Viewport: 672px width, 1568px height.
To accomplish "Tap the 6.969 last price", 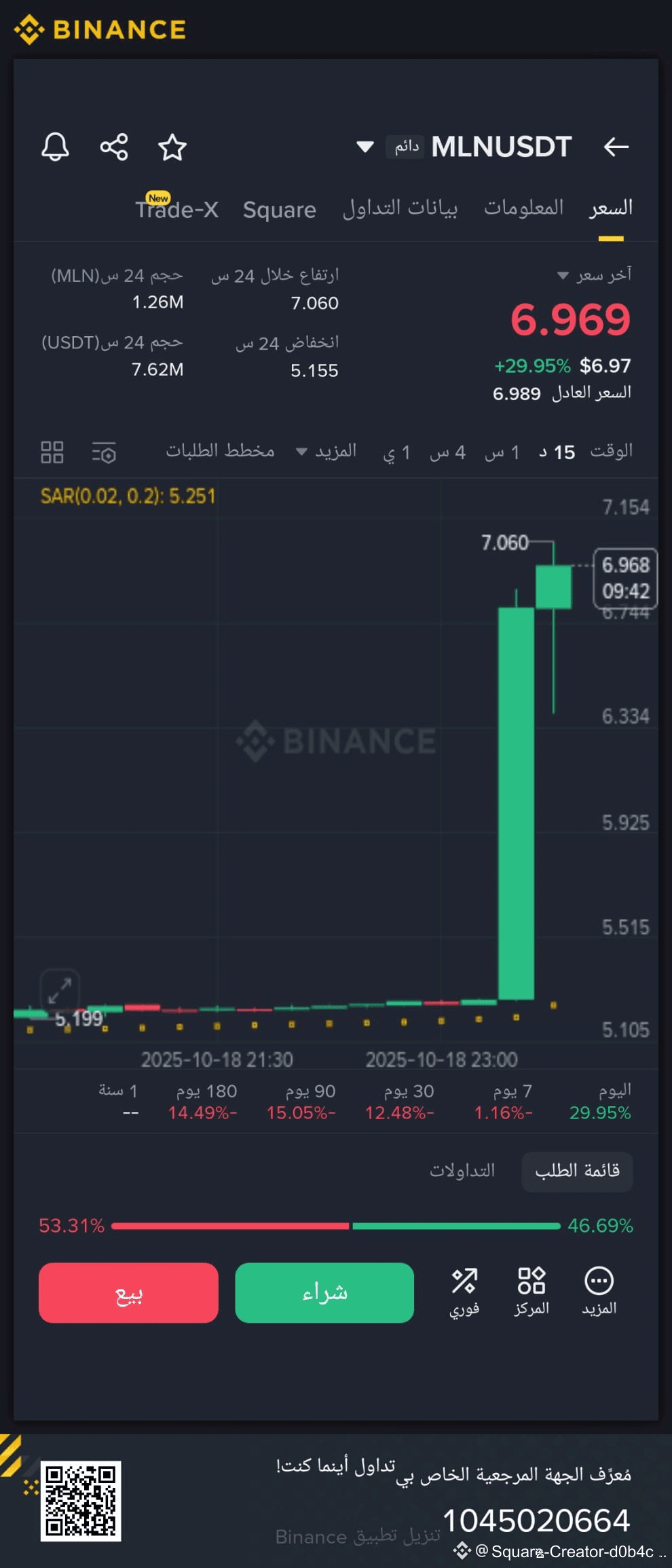I will click(570, 320).
